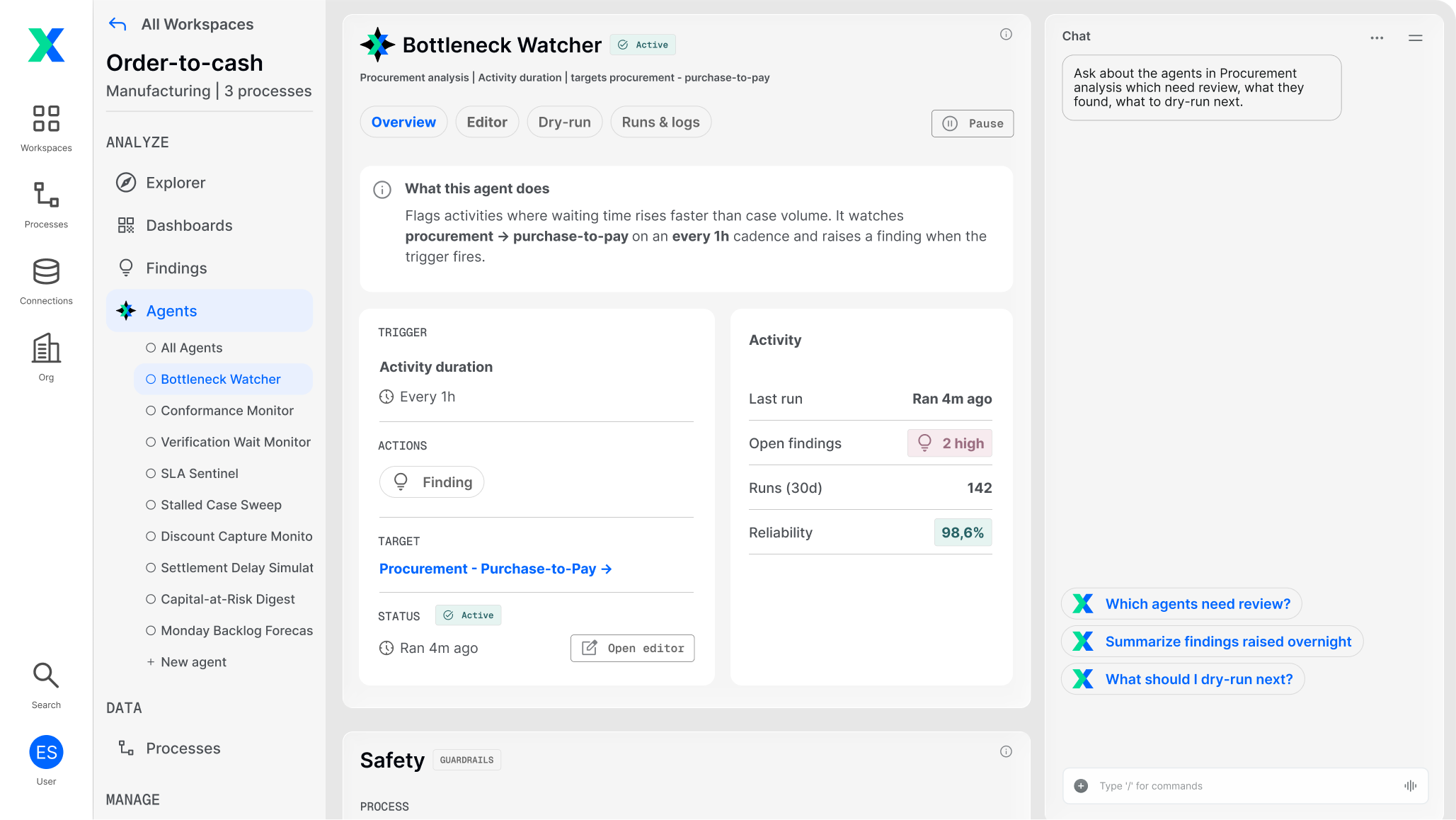Click the chat prompt message bubble
The width and height of the screenshot is (1456, 820).
pyautogui.click(x=1202, y=88)
